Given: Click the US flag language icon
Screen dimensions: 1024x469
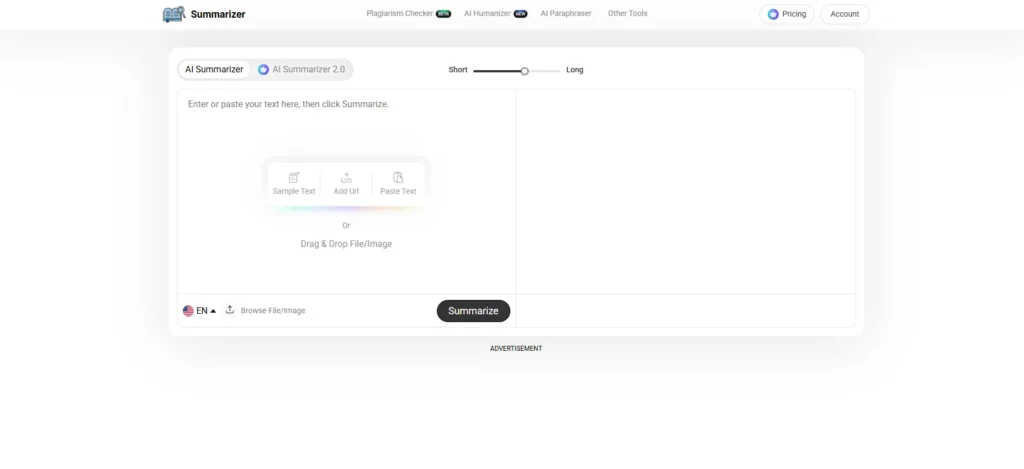Looking at the screenshot, I should pyautogui.click(x=188, y=311).
